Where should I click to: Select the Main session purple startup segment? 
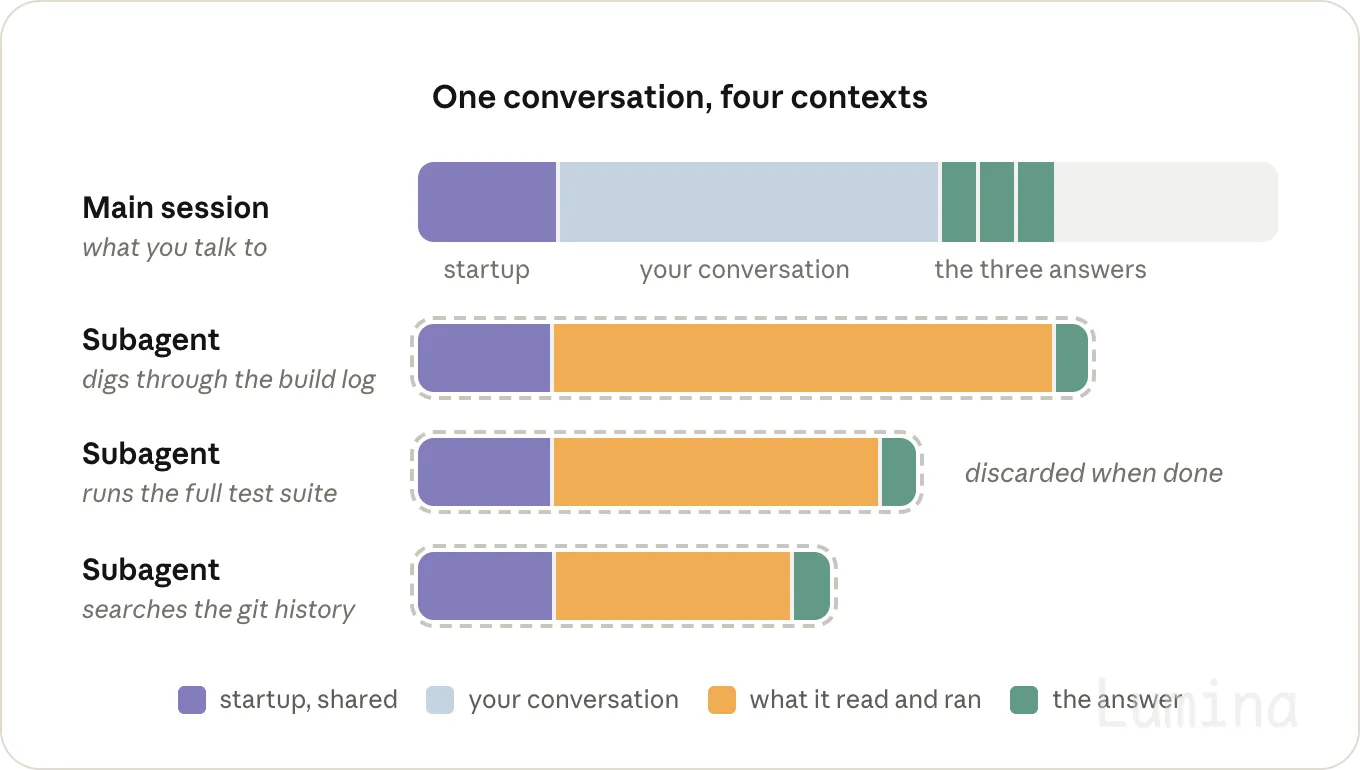pos(487,202)
